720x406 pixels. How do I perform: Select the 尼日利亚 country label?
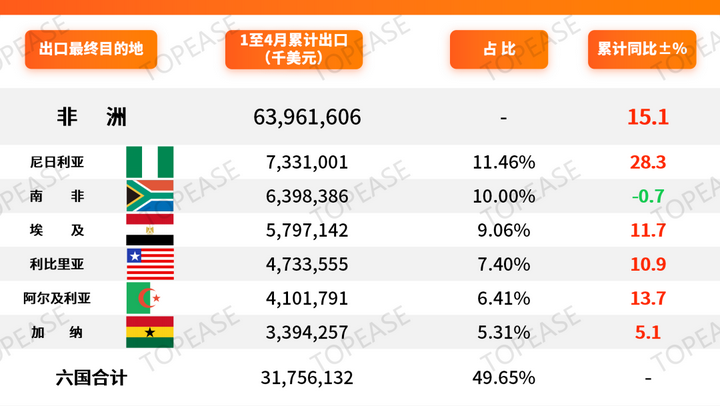57,162
